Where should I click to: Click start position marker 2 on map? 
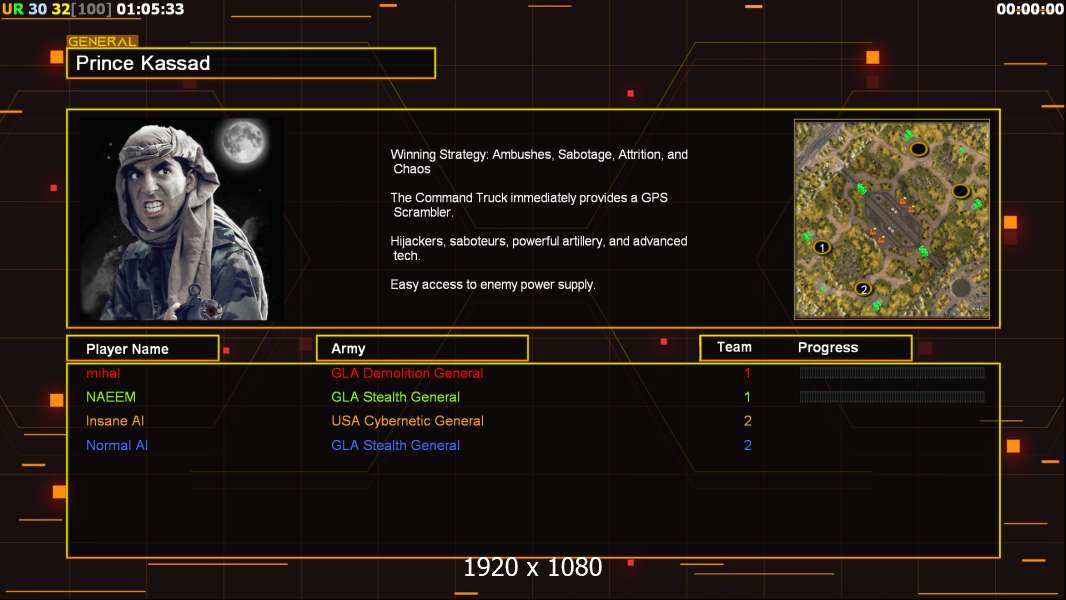(x=863, y=289)
